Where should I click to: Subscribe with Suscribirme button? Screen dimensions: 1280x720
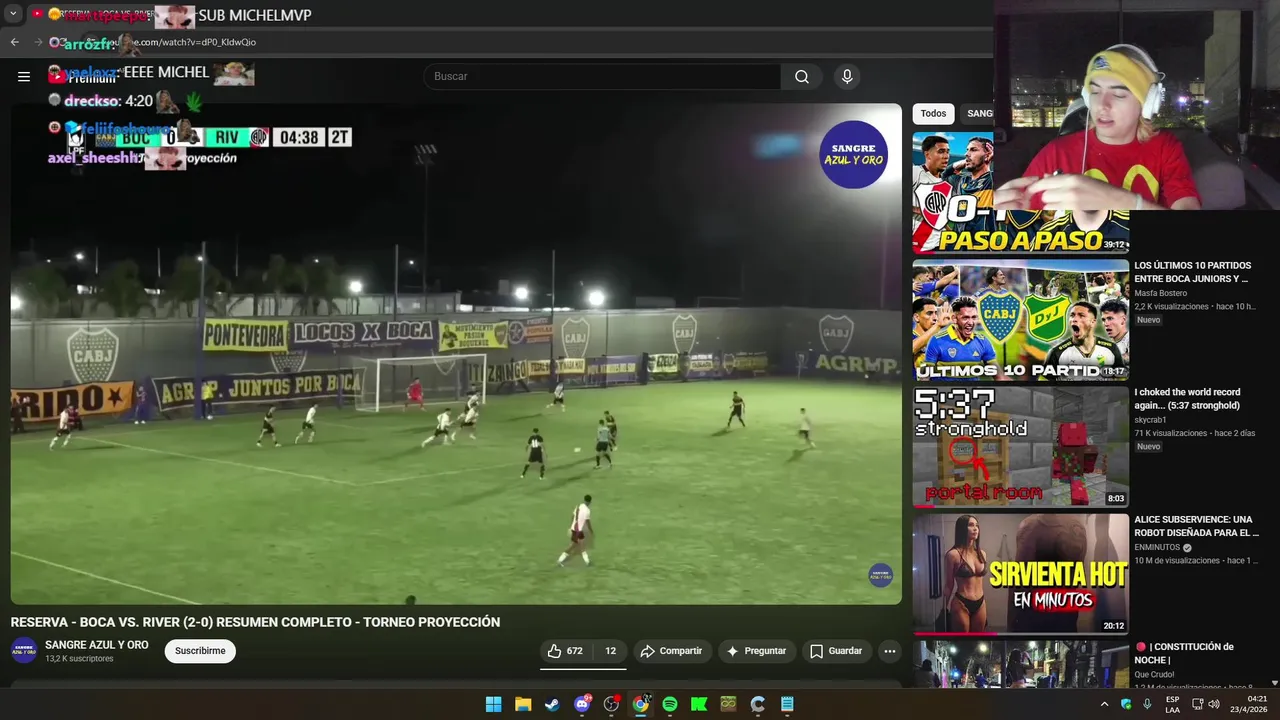[200, 651]
